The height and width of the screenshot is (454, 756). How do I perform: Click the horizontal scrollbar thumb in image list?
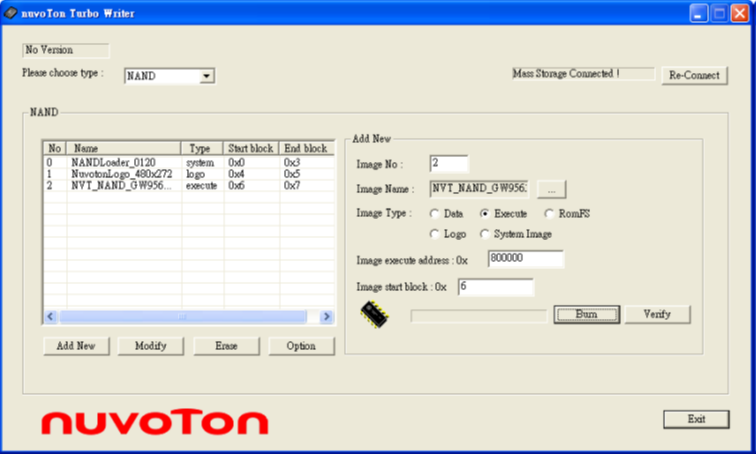(182, 317)
